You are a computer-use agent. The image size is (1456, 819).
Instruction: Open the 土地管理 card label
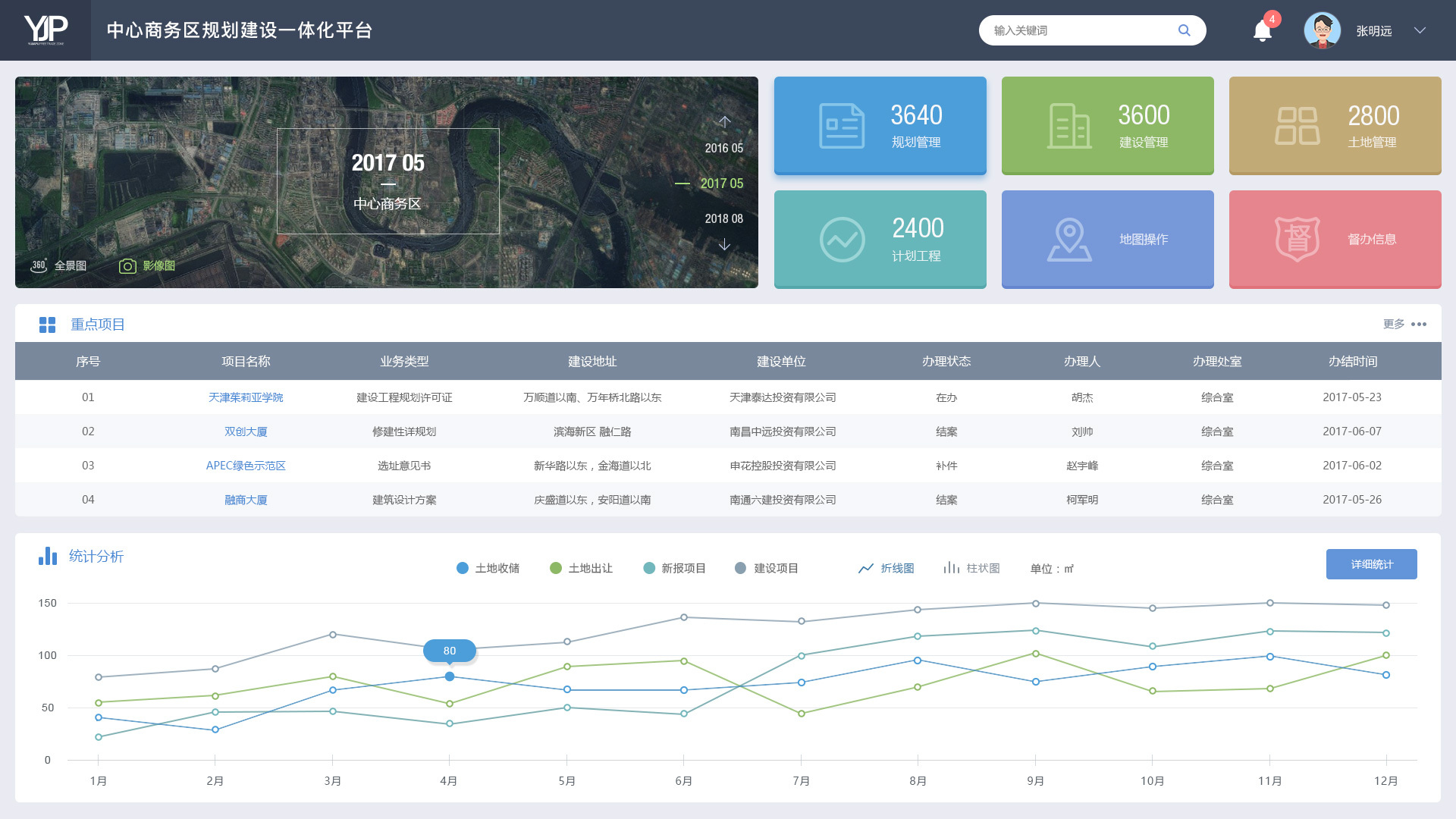click(x=1372, y=143)
